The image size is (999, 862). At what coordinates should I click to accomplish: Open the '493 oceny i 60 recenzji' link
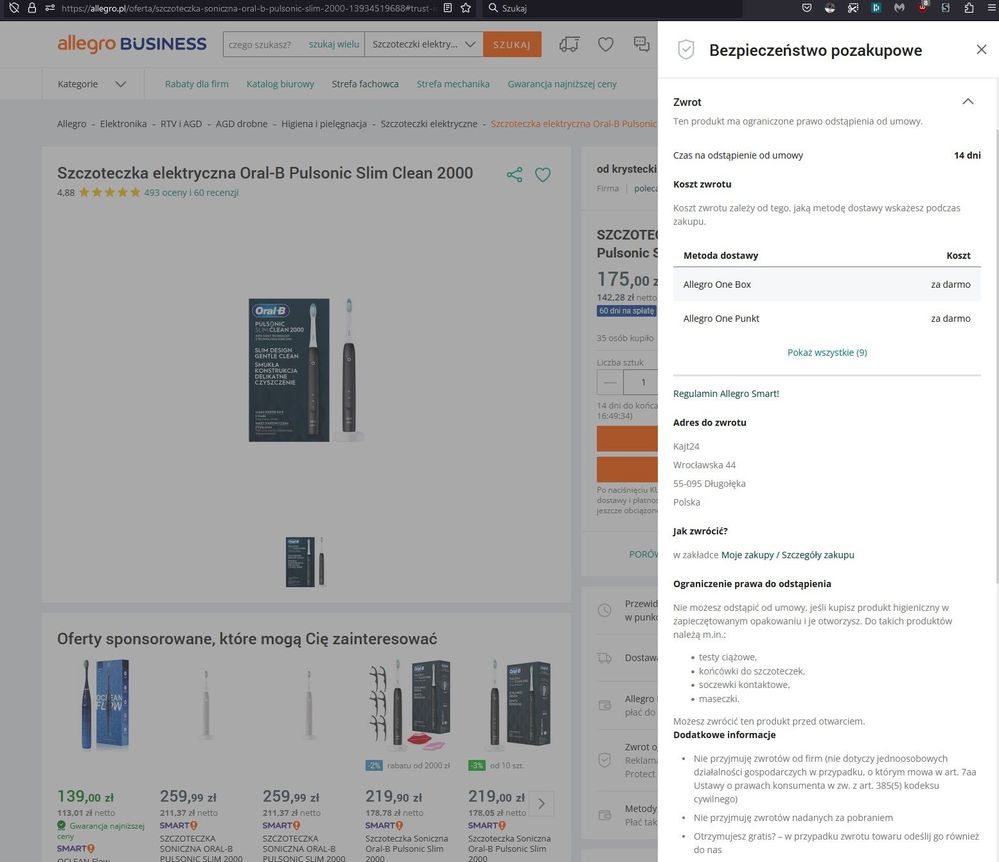(x=191, y=192)
